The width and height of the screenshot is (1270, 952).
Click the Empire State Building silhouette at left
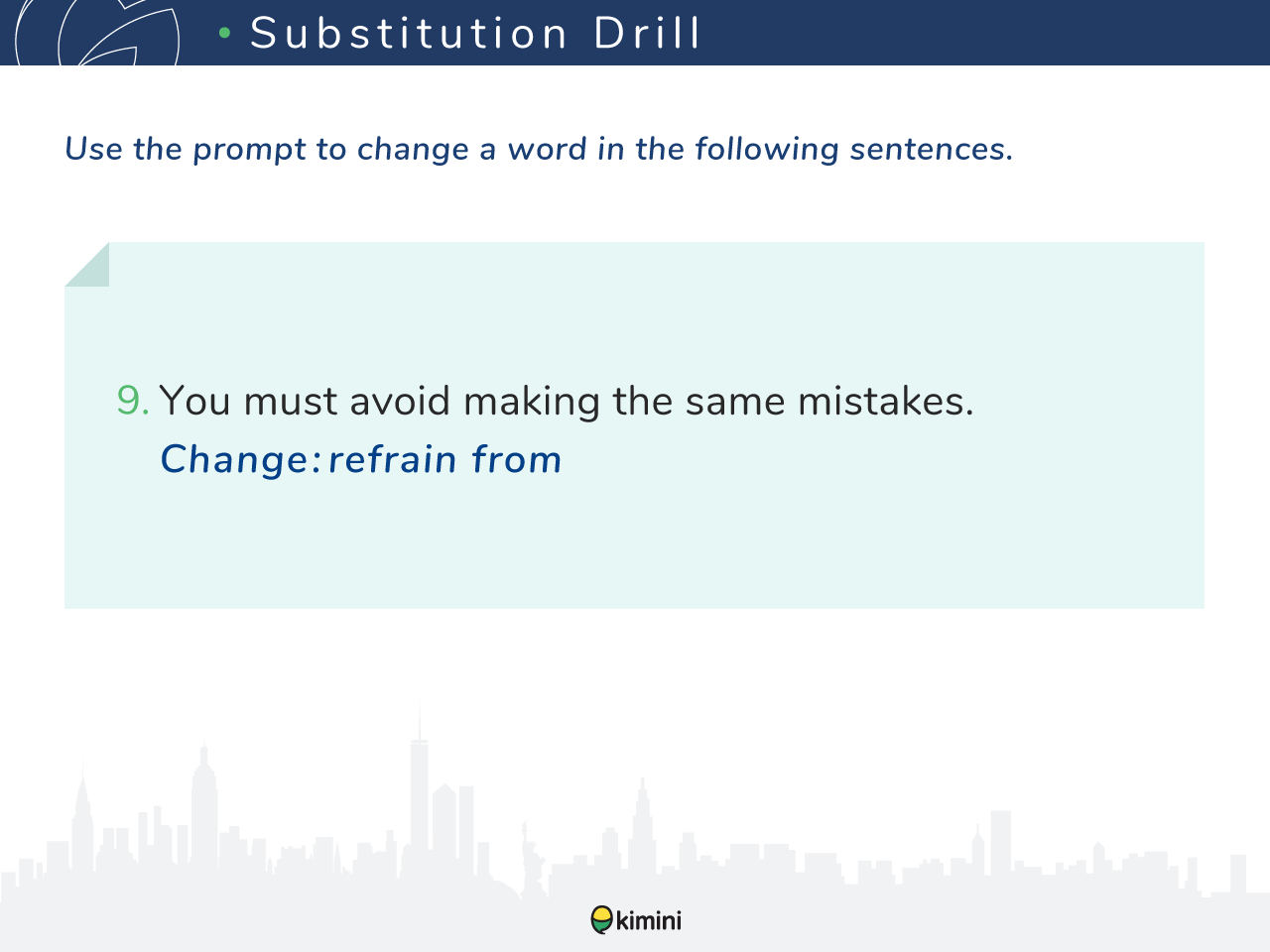pos(203,808)
